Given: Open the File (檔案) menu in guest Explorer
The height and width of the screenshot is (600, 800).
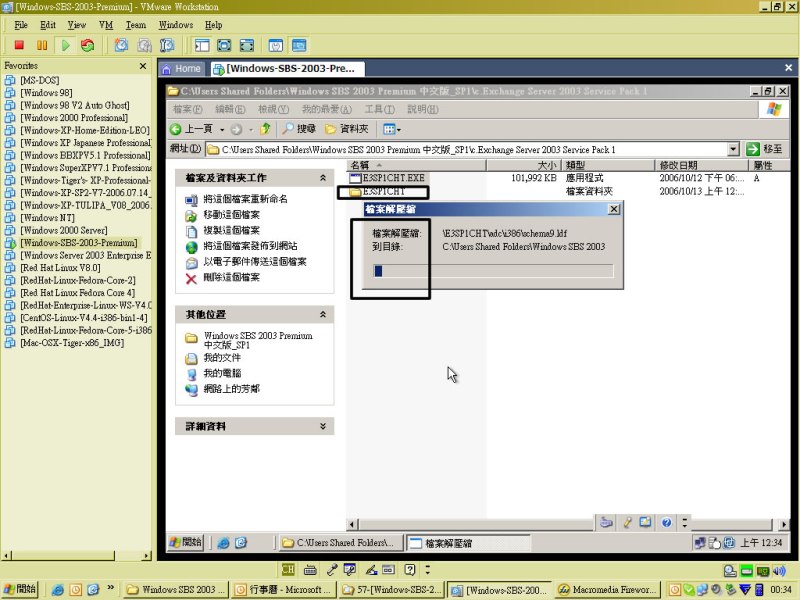Looking at the screenshot, I should tap(187, 109).
